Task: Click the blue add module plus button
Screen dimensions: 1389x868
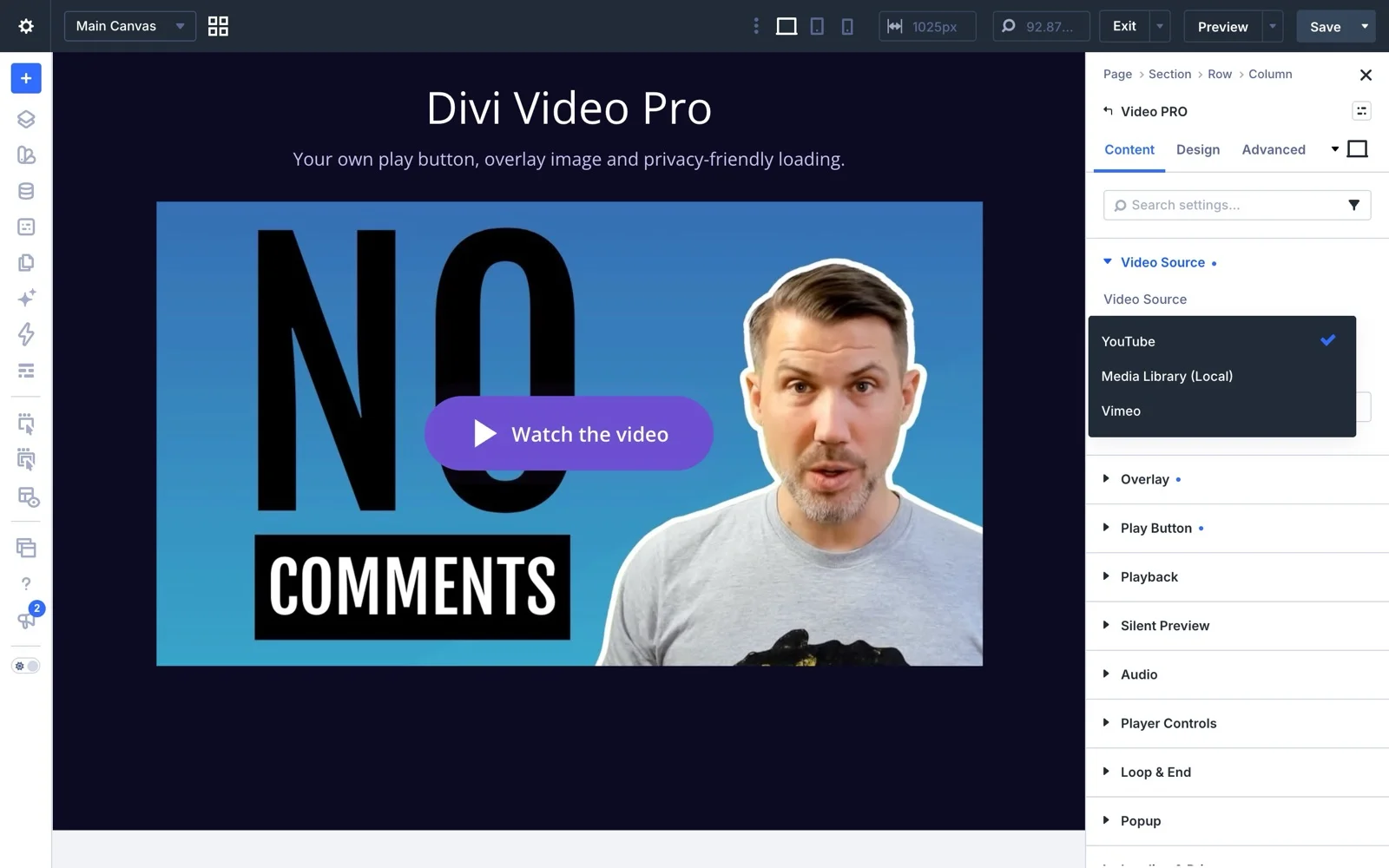Action: 26,78
